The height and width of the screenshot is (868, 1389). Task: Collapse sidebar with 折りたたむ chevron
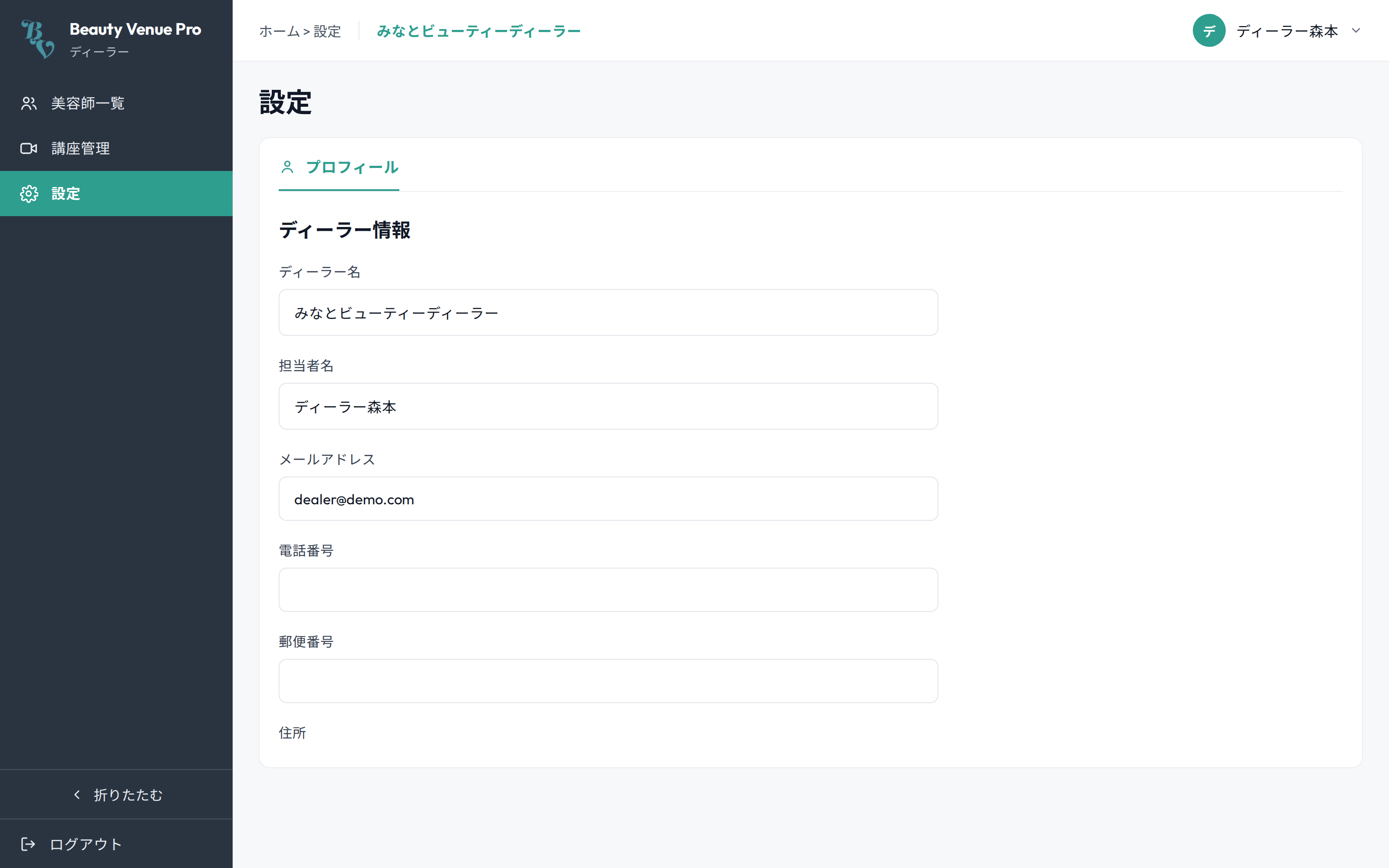pyautogui.click(x=78, y=795)
